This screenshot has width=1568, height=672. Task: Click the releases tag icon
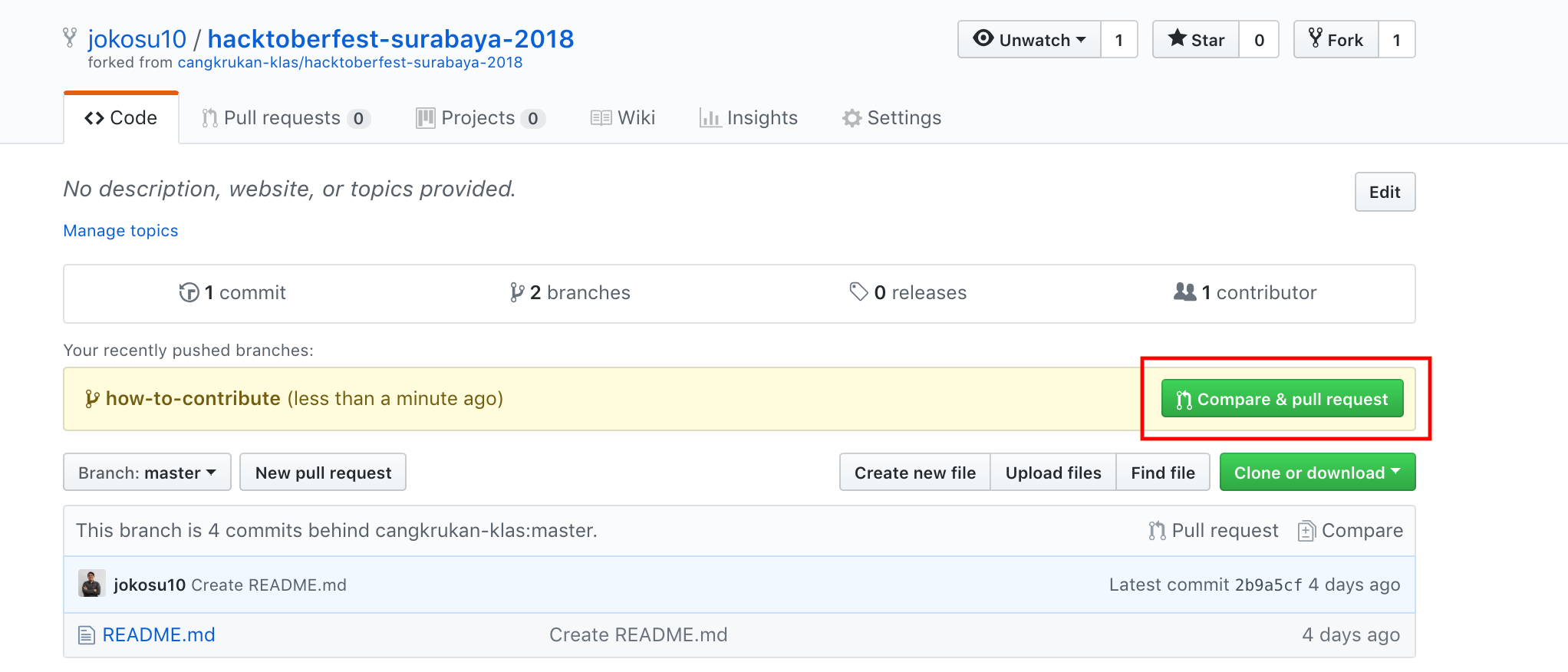click(x=858, y=292)
